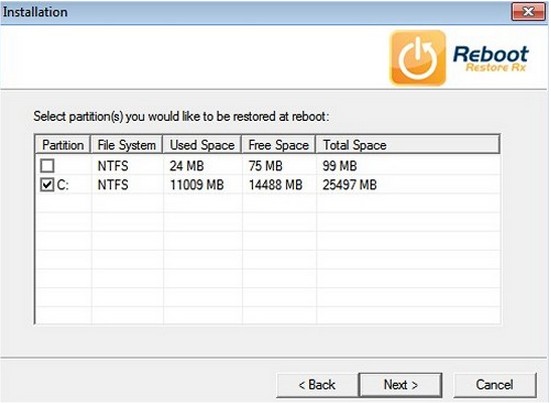Screen dimensions: 551x403
Task: Click the 24 MB used space cell
Action: pos(187,166)
